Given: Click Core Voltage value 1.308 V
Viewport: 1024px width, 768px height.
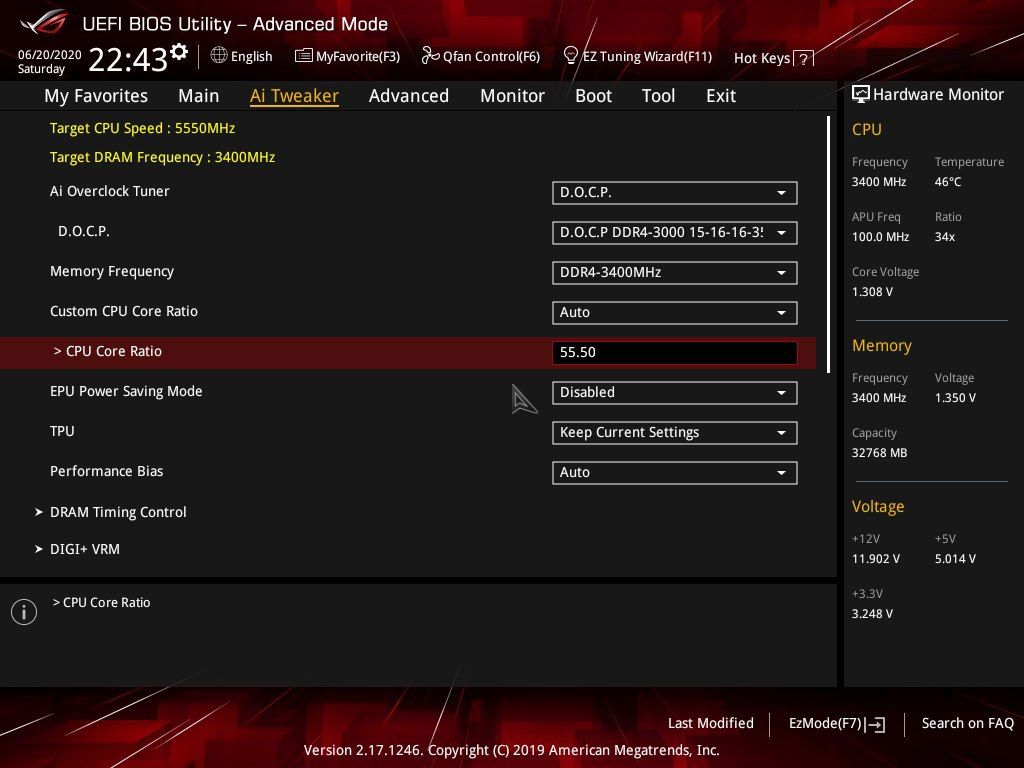Looking at the screenshot, I should 872,292.
